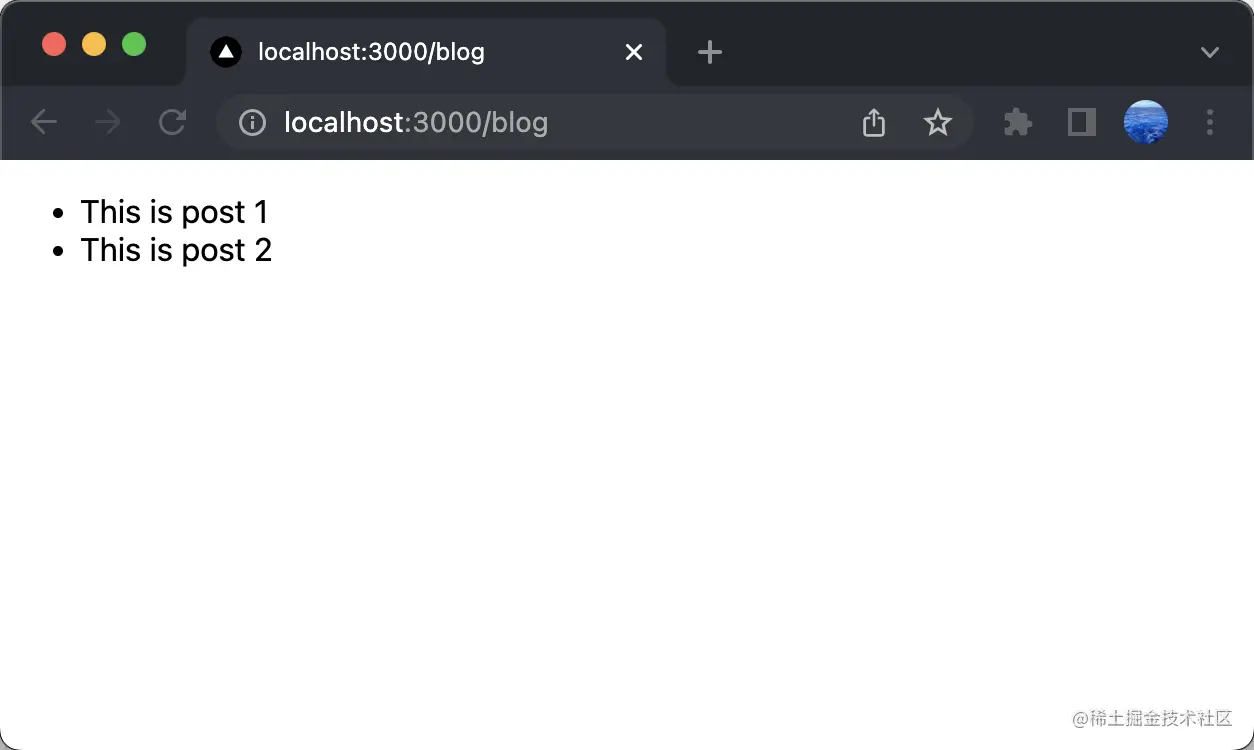This screenshot has width=1254, height=750.
Task: Open the Extensions puzzle menu
Action: (x=1018, y=123)
